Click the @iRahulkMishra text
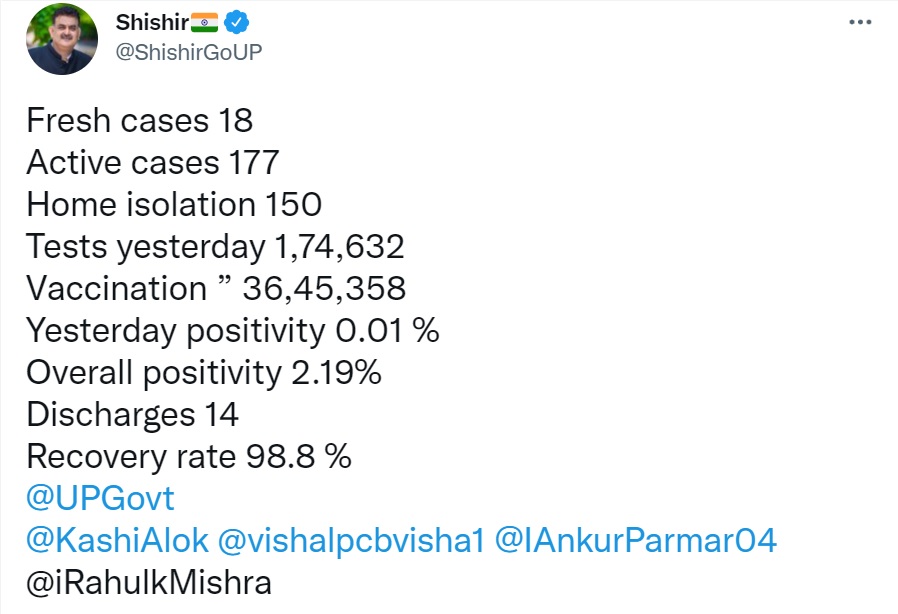Screen dimensions: 898x614 (149, 582)
